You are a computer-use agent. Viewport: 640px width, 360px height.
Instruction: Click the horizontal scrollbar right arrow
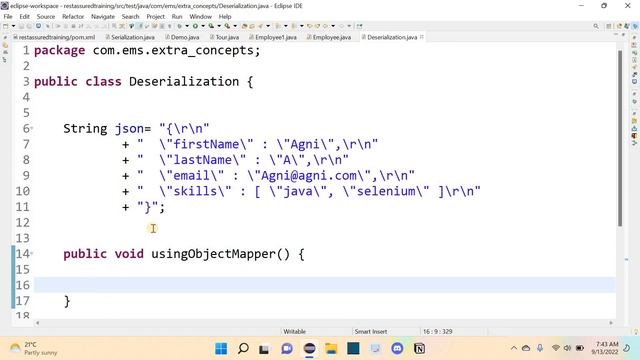tap(611, 323)
